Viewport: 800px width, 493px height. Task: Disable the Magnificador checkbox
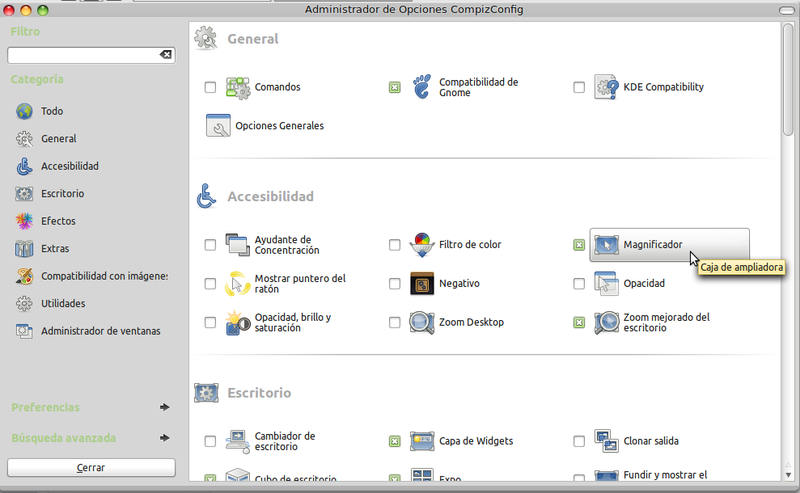579,245
